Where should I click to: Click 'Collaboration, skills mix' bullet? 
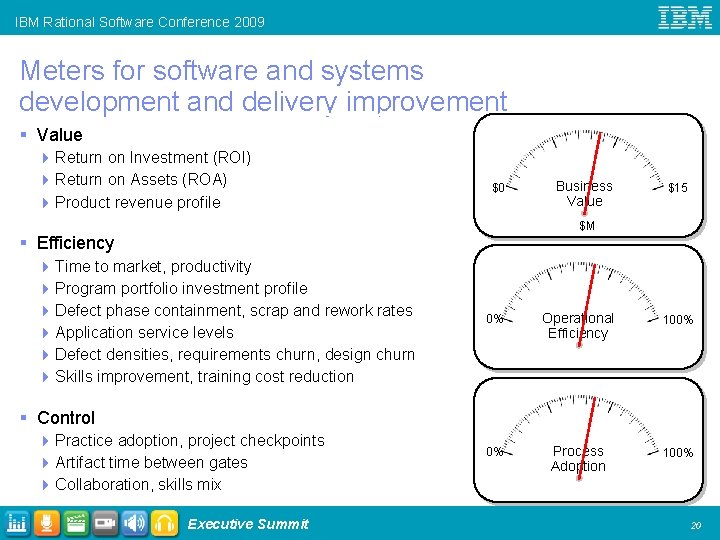tap(138, 484)
